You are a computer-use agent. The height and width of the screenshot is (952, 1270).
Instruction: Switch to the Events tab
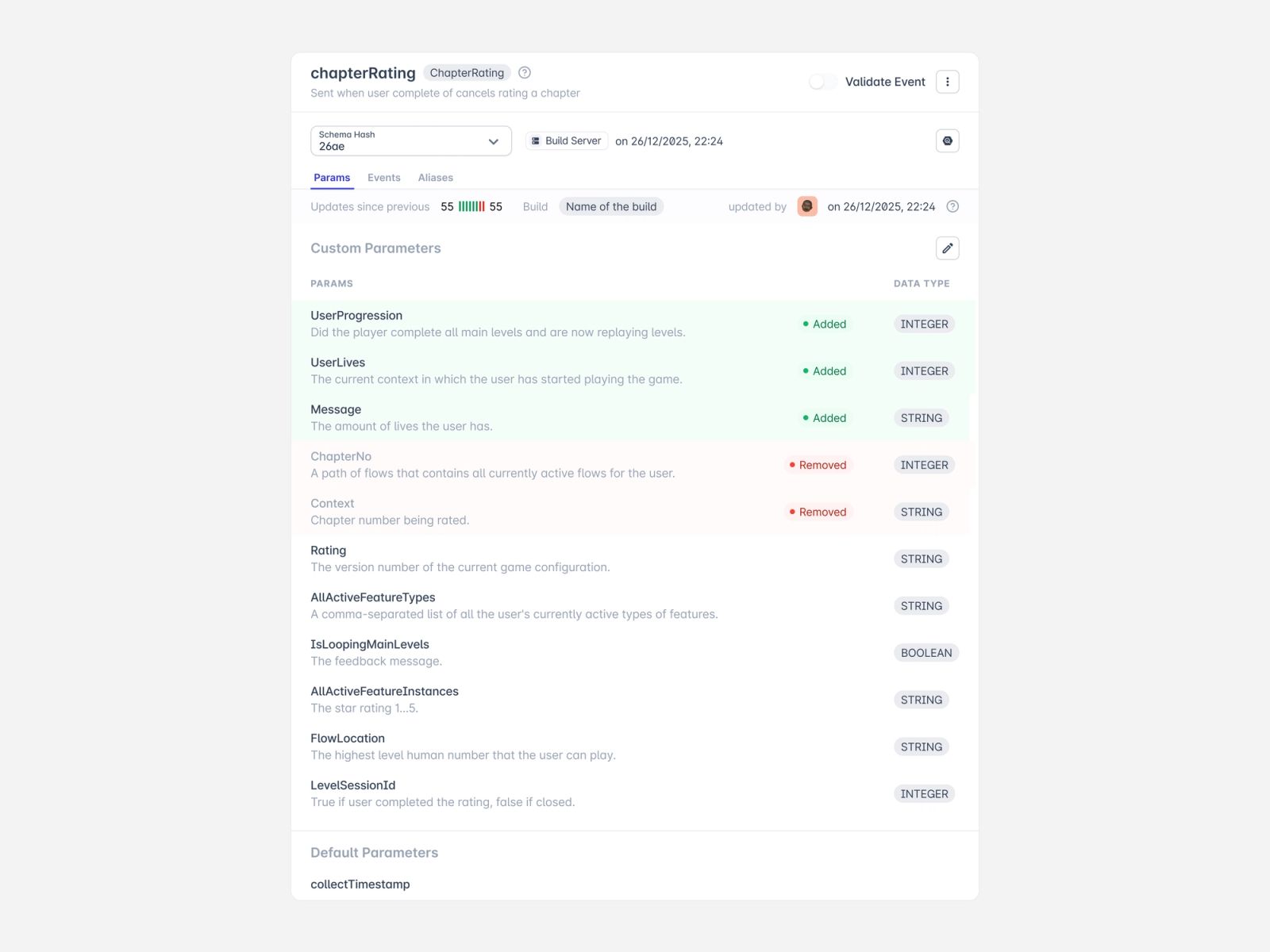click(384, 178)
